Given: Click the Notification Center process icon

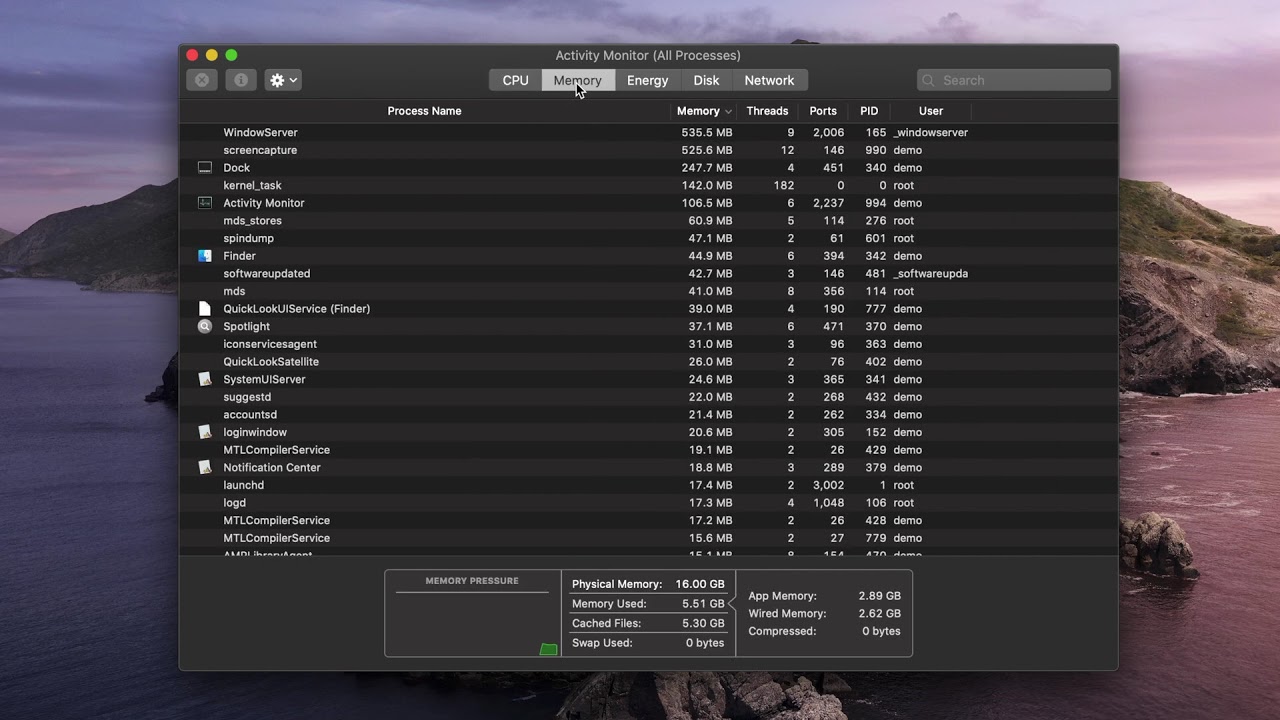Looking at the screenshot, I should click(205, 467).
